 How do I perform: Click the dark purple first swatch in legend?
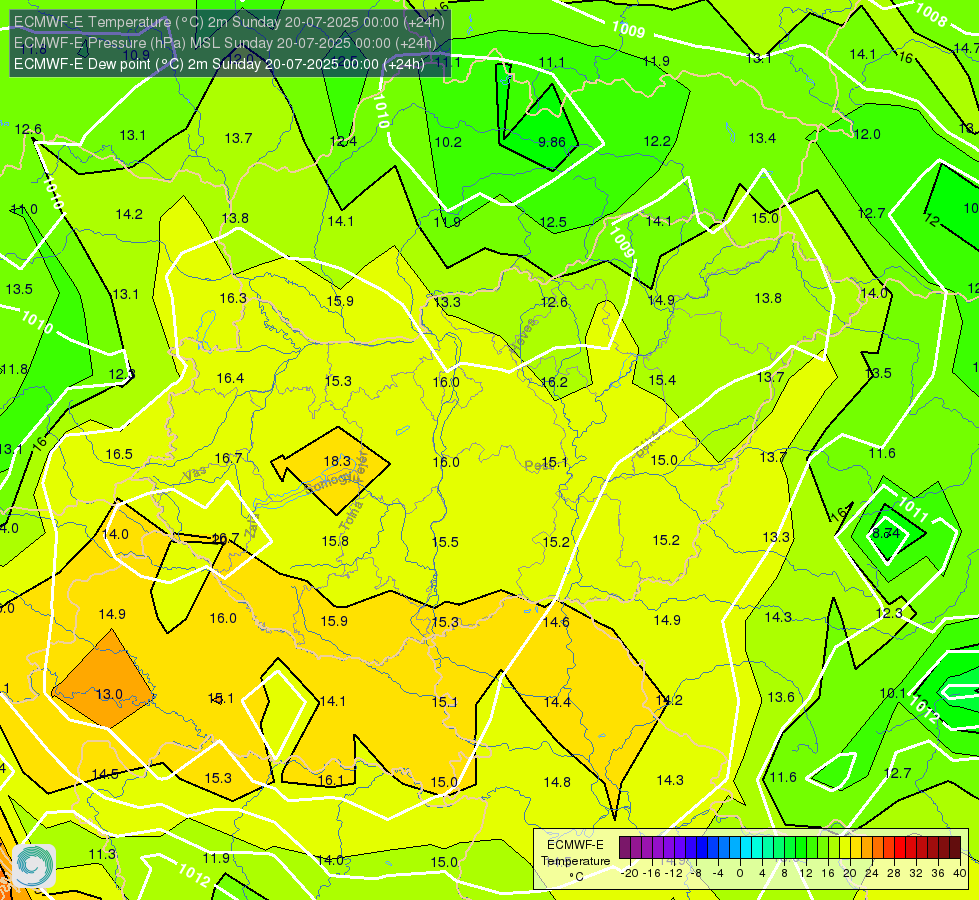coord(625,848)
